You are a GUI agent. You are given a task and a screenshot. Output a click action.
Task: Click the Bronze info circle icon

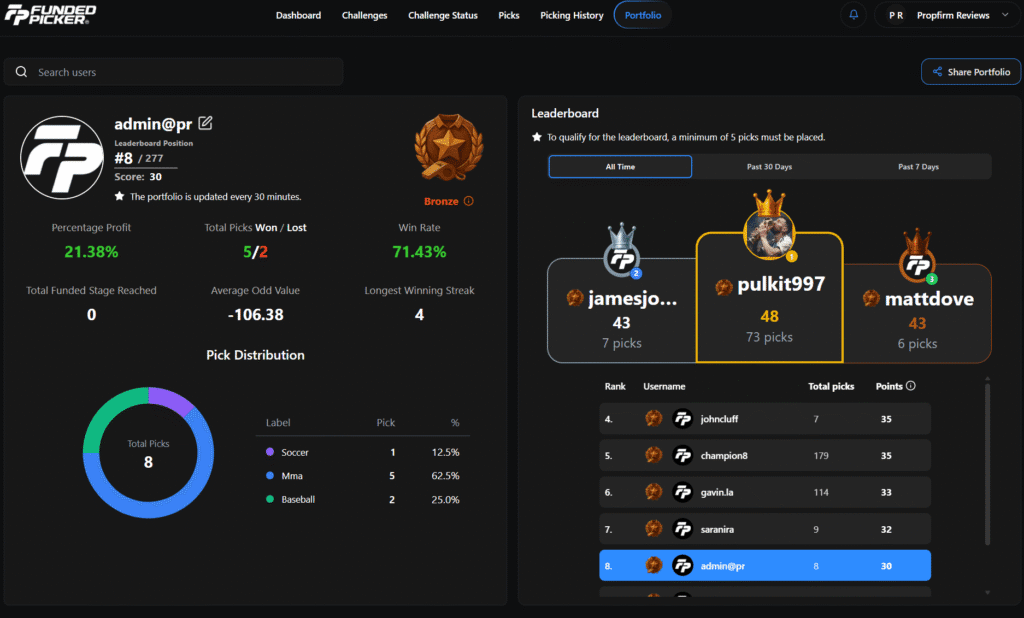468,201
